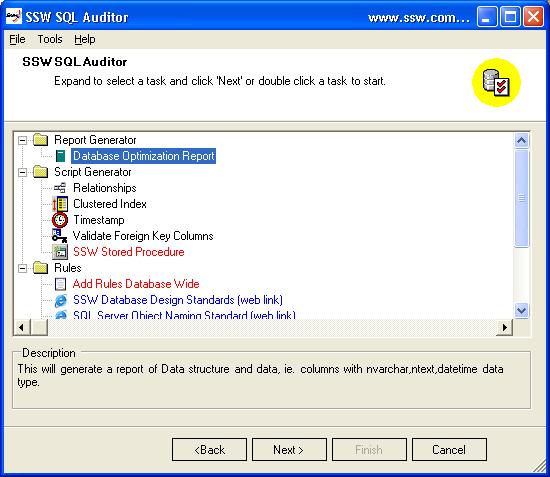The height and width of the screenshot is (477, 550).
Task: Click the Add Rules Database Wide document icon
Action: click(x=60, y=284)
